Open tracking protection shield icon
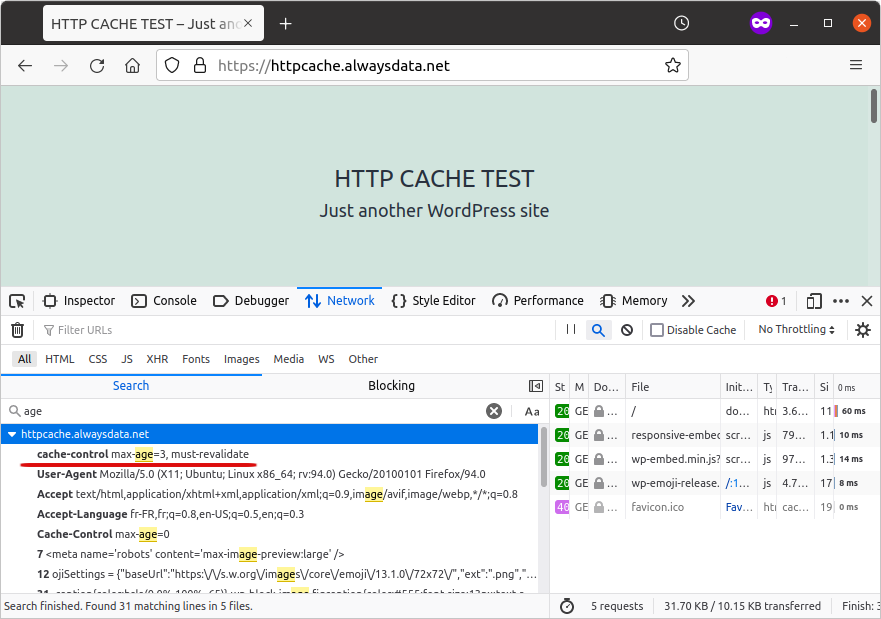The image size is (881, 619). 172,66
